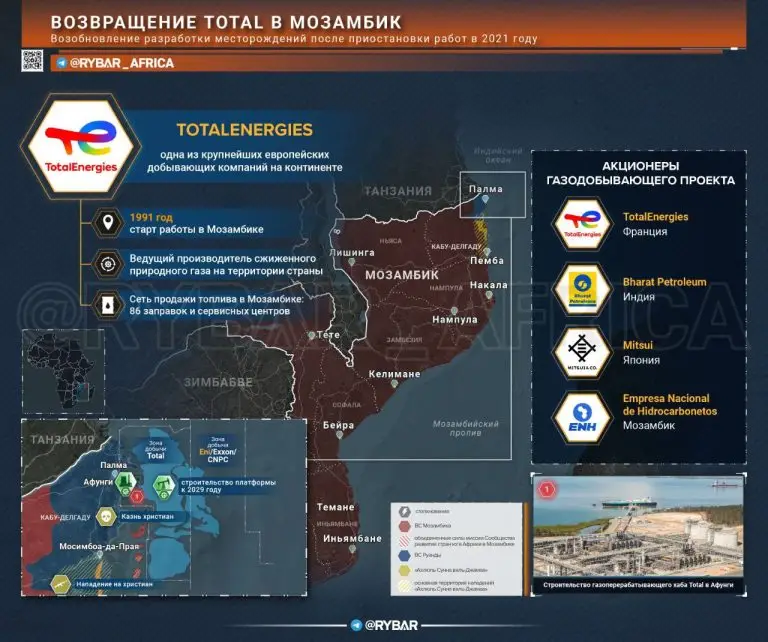This screenshot has width=768, height=642.
Task: Click the TotalEnergies Франция shareholder name
Action: click(x=655, y=216)
